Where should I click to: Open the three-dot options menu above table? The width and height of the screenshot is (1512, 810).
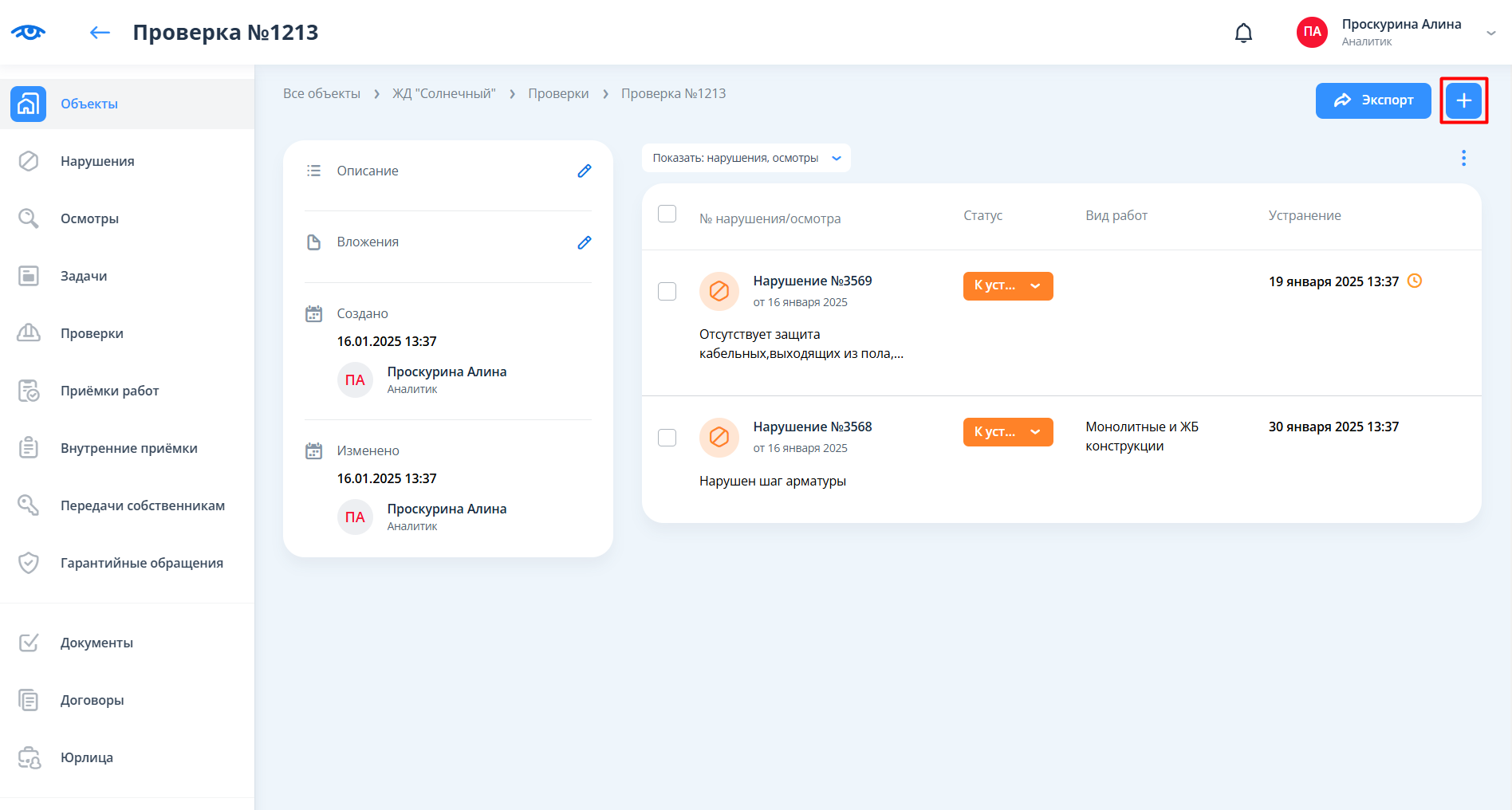(x=1463, y=158)
